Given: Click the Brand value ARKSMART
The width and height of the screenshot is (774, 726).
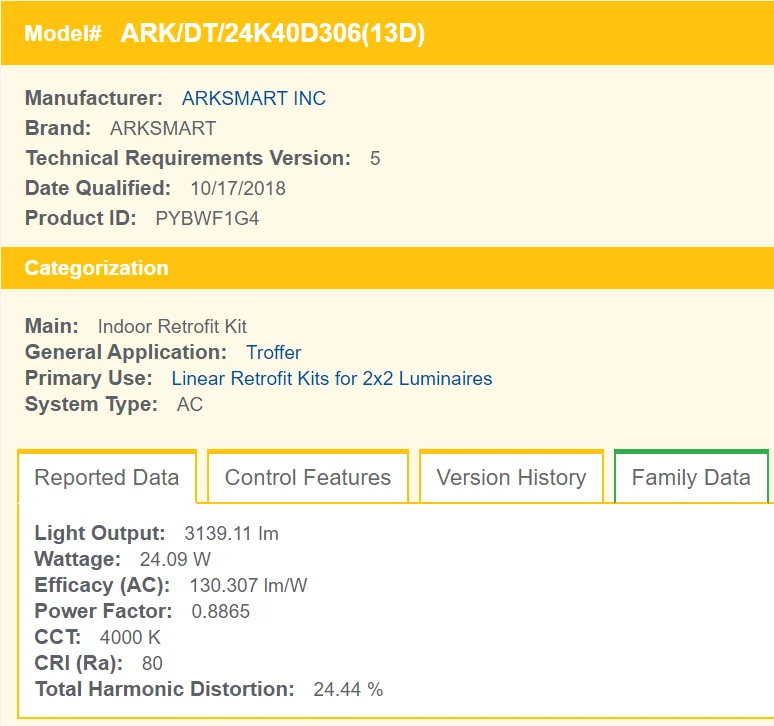Looking at the screenshot, I should coord(162,128).
